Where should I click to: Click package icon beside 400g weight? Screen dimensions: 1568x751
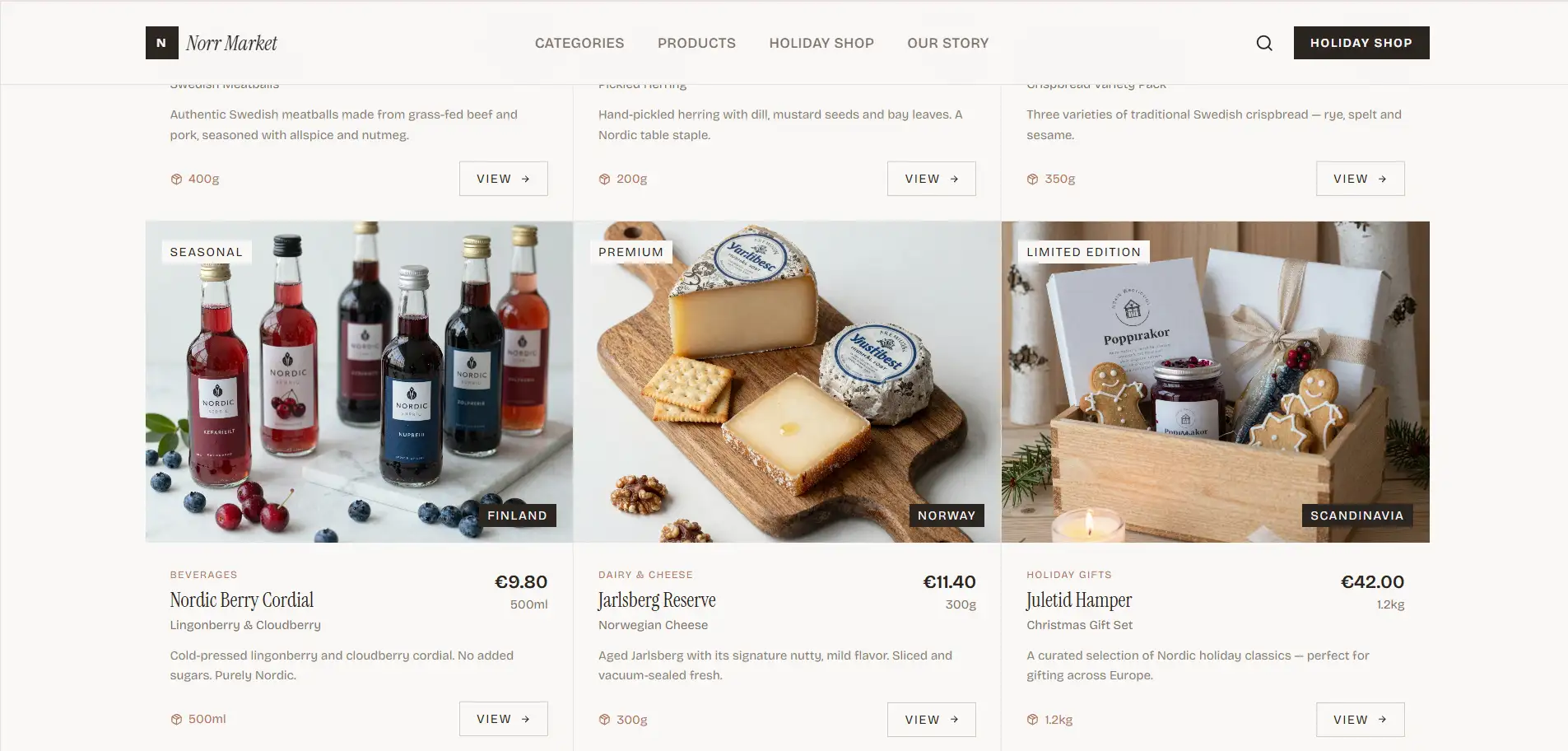point(176,179)
